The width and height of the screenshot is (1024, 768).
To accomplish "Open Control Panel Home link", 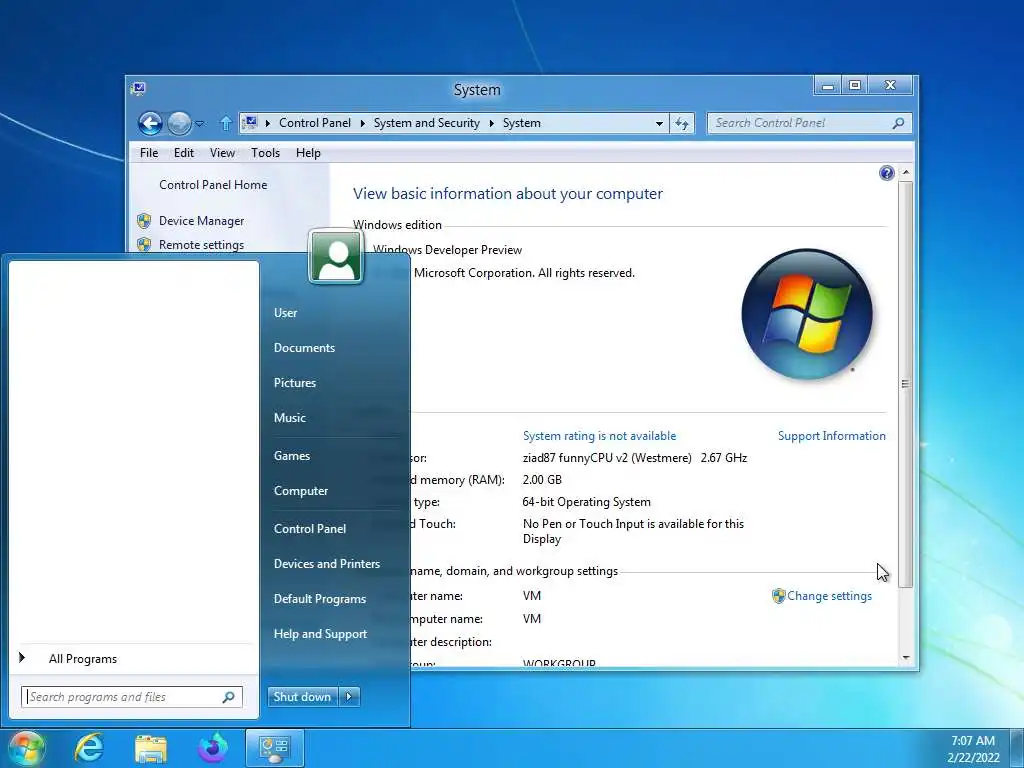I will pos(213,185).
